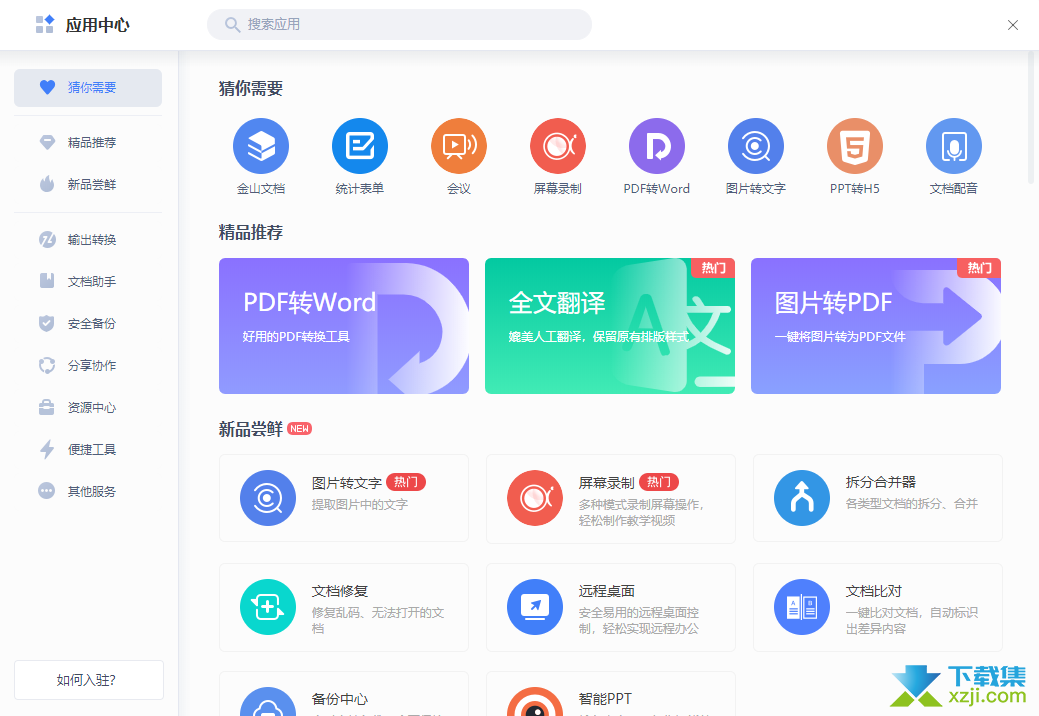
Task: Select 屏幕录制 icon in 猜你需要 row
Action: pos(558,146)
